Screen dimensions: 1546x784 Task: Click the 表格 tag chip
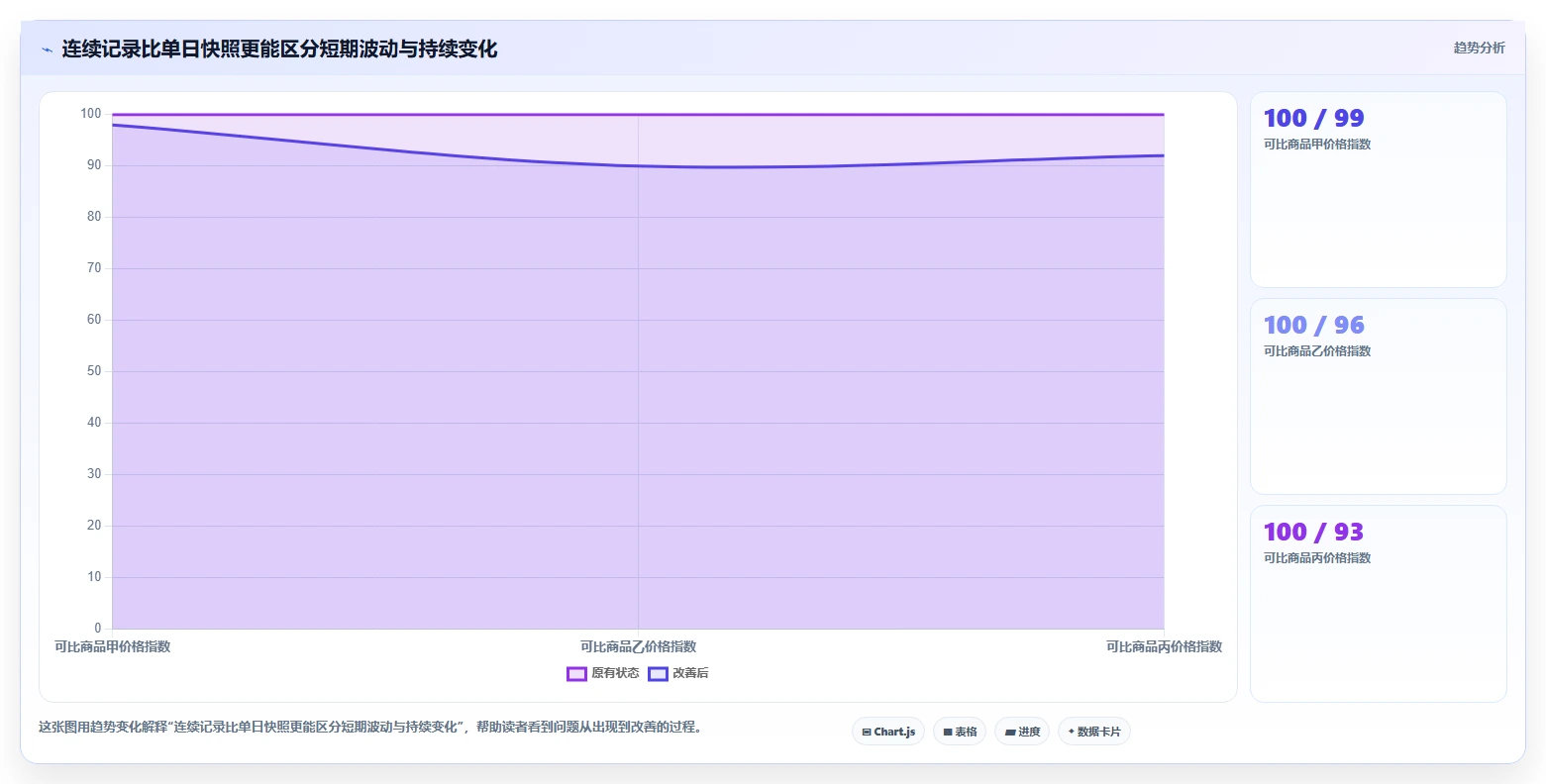click(960, 732)
